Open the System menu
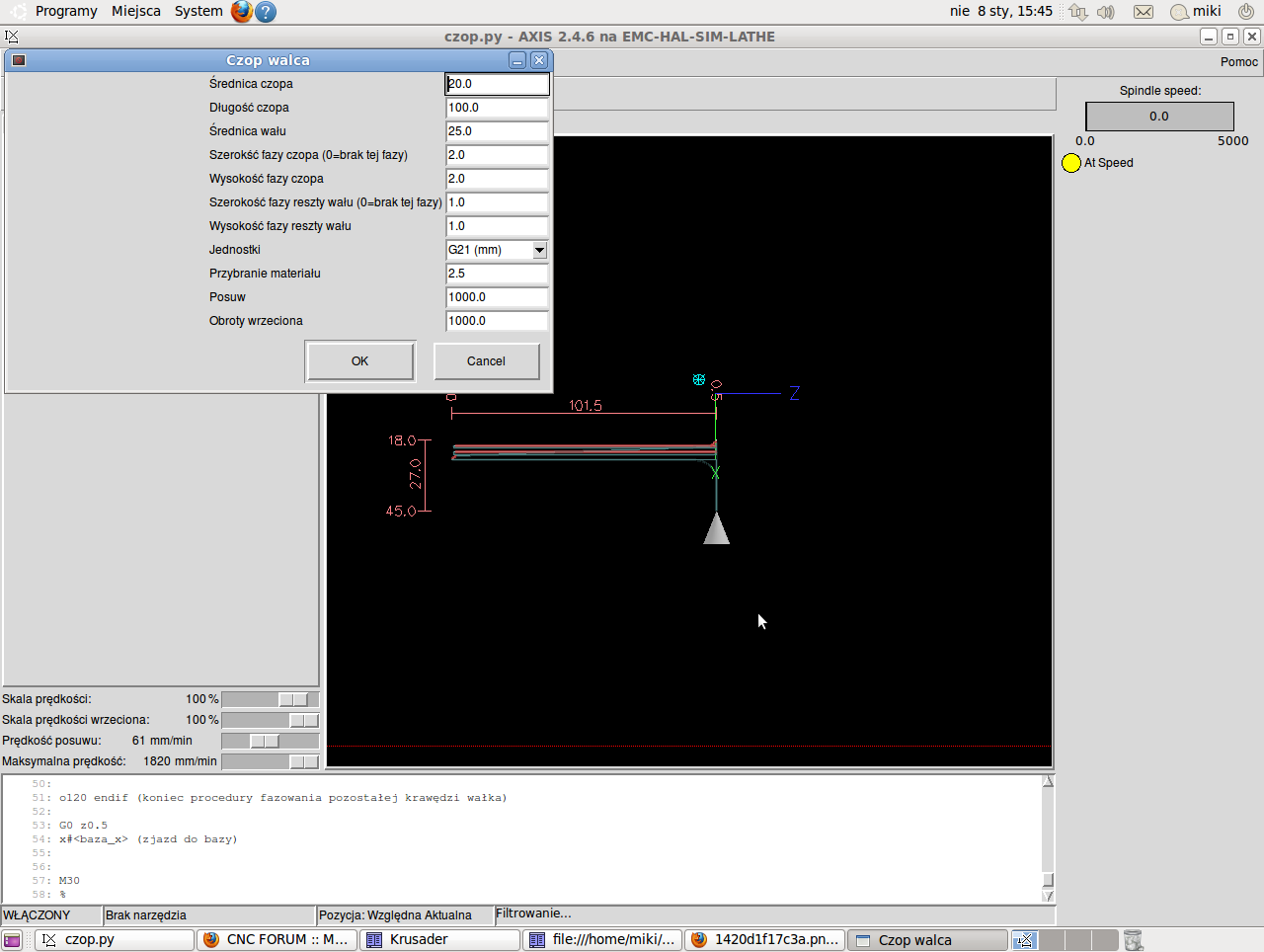The height and width of the screenshot is (952, 1264). (198, 12)
